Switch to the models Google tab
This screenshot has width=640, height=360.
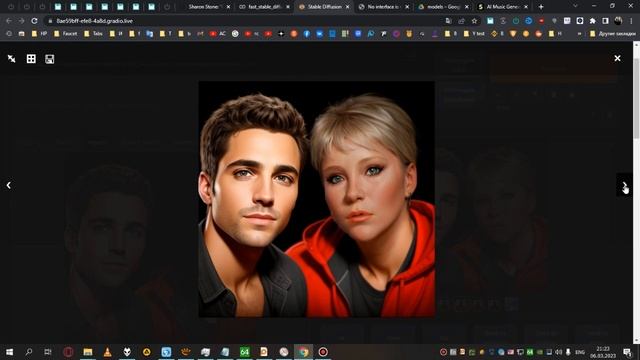point(442,7)
